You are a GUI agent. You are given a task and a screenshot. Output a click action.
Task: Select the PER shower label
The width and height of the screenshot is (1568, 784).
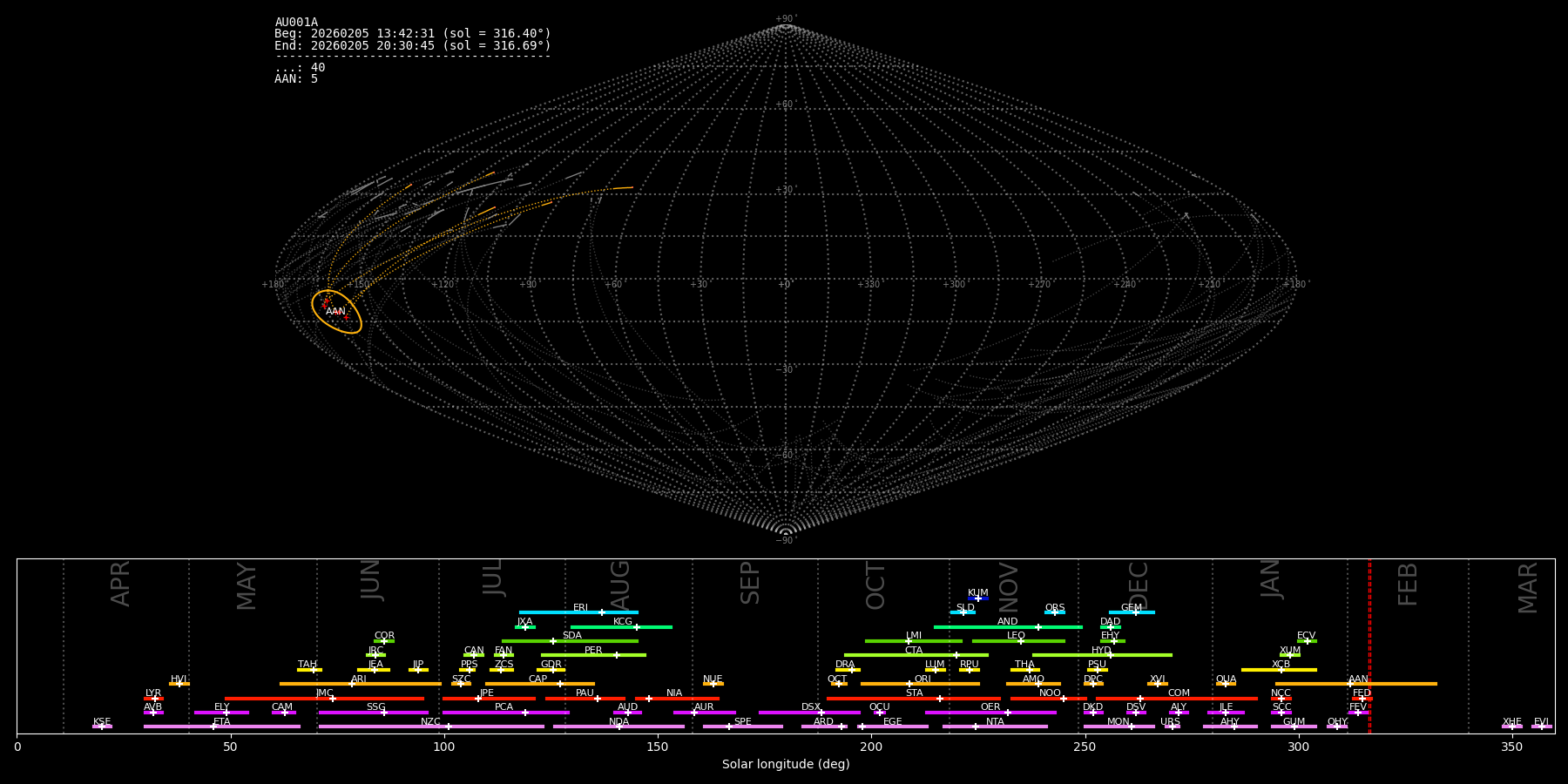pyautogui.click(x=593, y=651)
